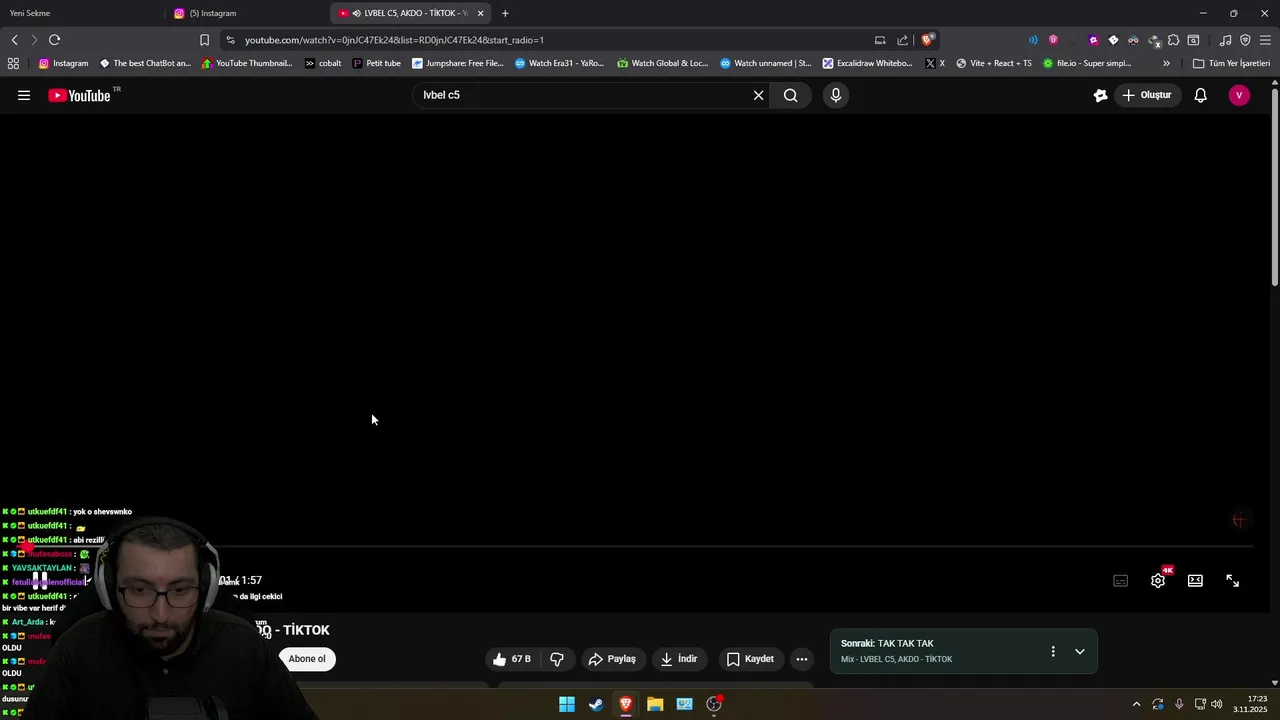Clear the search box text
Screen dimensions: 1280x720
click(x=758, y=95)
